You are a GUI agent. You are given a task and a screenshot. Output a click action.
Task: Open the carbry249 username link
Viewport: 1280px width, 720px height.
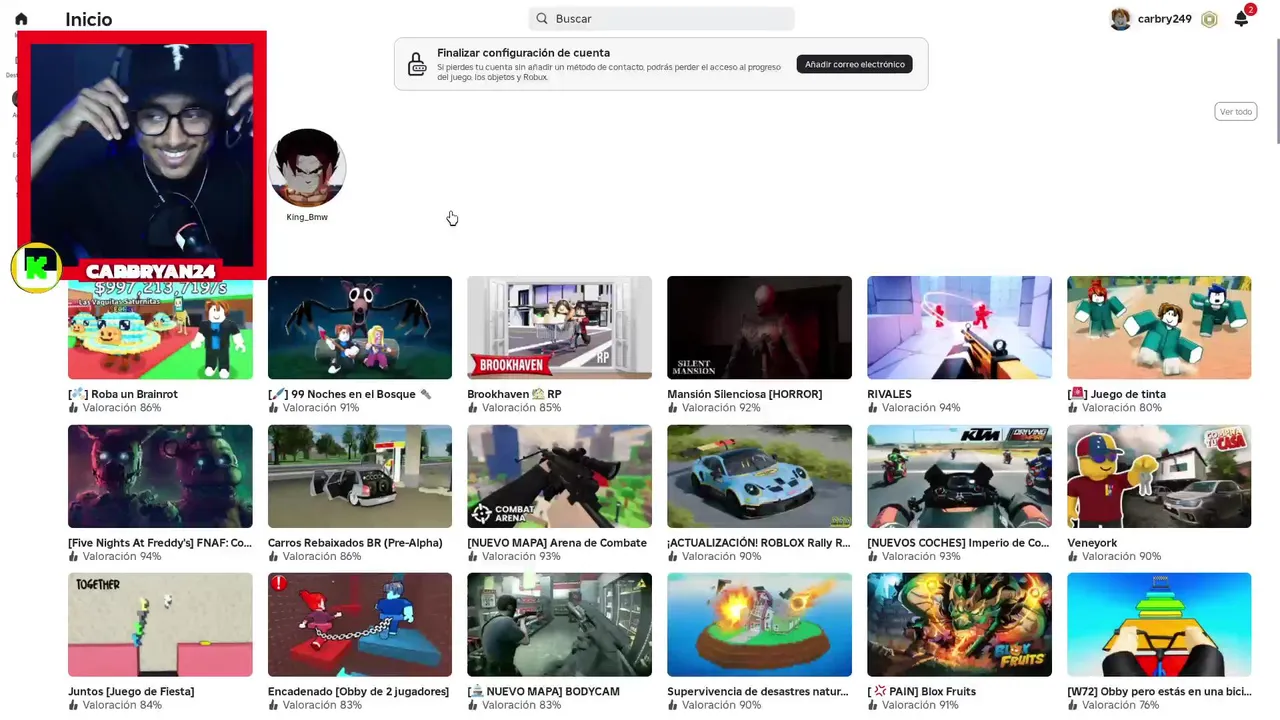coord(1165,19)
